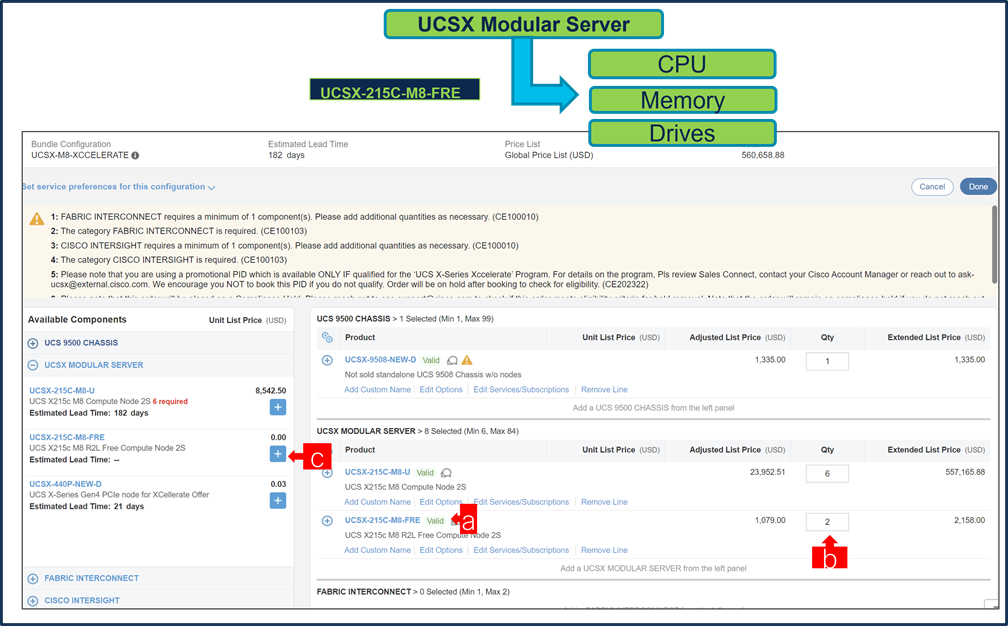
Task: Click the warning triangle next to UCSX-9508-NEW-D
Action: point(467,360)
